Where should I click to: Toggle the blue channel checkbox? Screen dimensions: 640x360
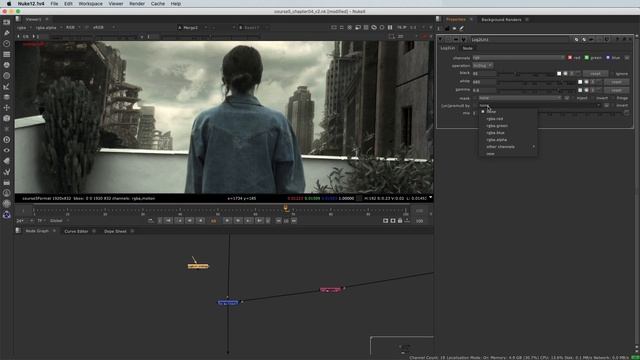(608, 58)
